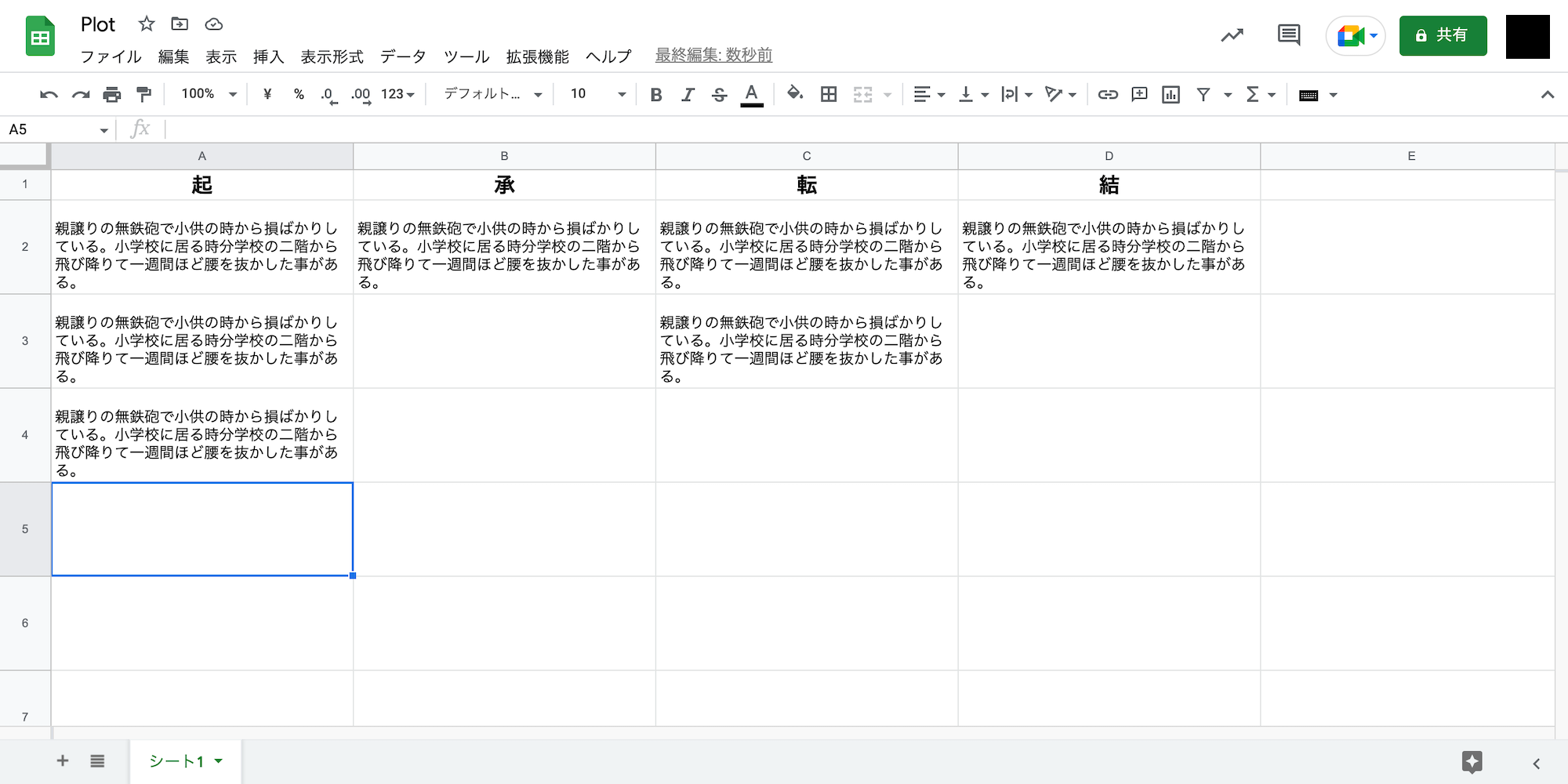The height and width of the screenshot is (784, 1568).
Task: Star the Plot document
Action: tap(147, 24)
